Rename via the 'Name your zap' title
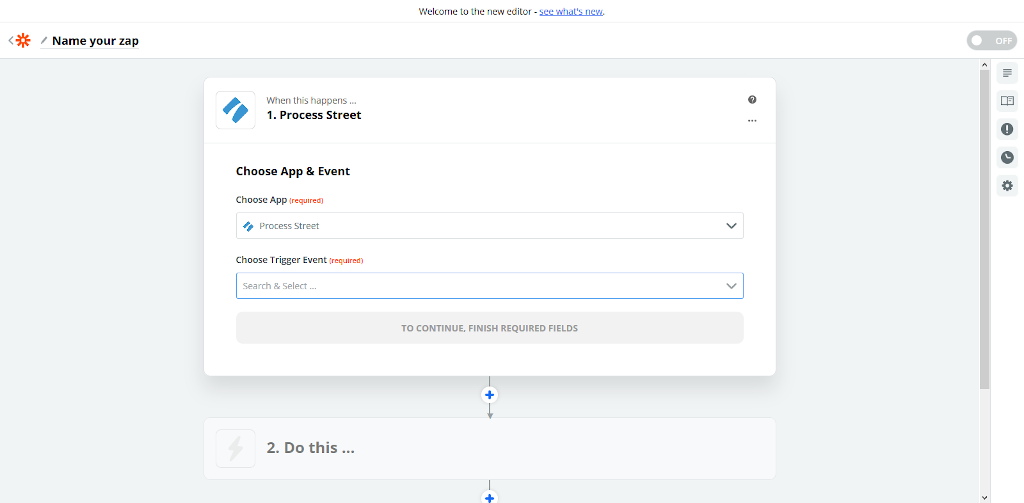Viewport: 1024px width, 503px height. (x=95, y=41)
